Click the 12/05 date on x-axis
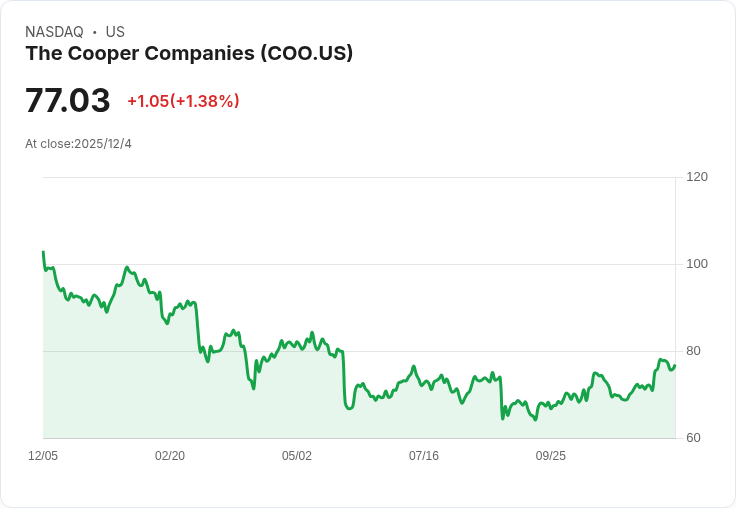This screenshot has height=508, width=736. [x=43, y=456]
